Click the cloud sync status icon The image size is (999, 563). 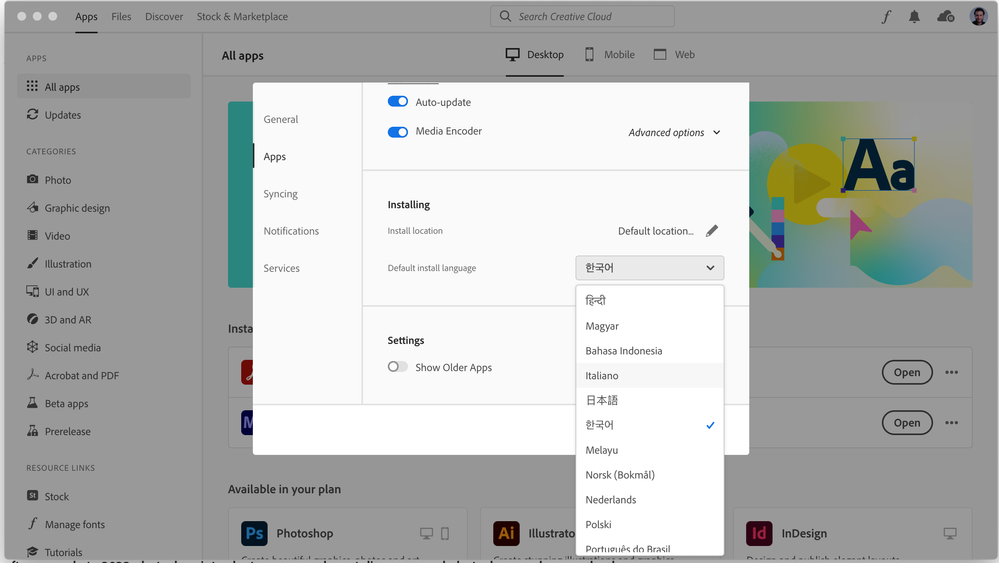tap(945, 17)
